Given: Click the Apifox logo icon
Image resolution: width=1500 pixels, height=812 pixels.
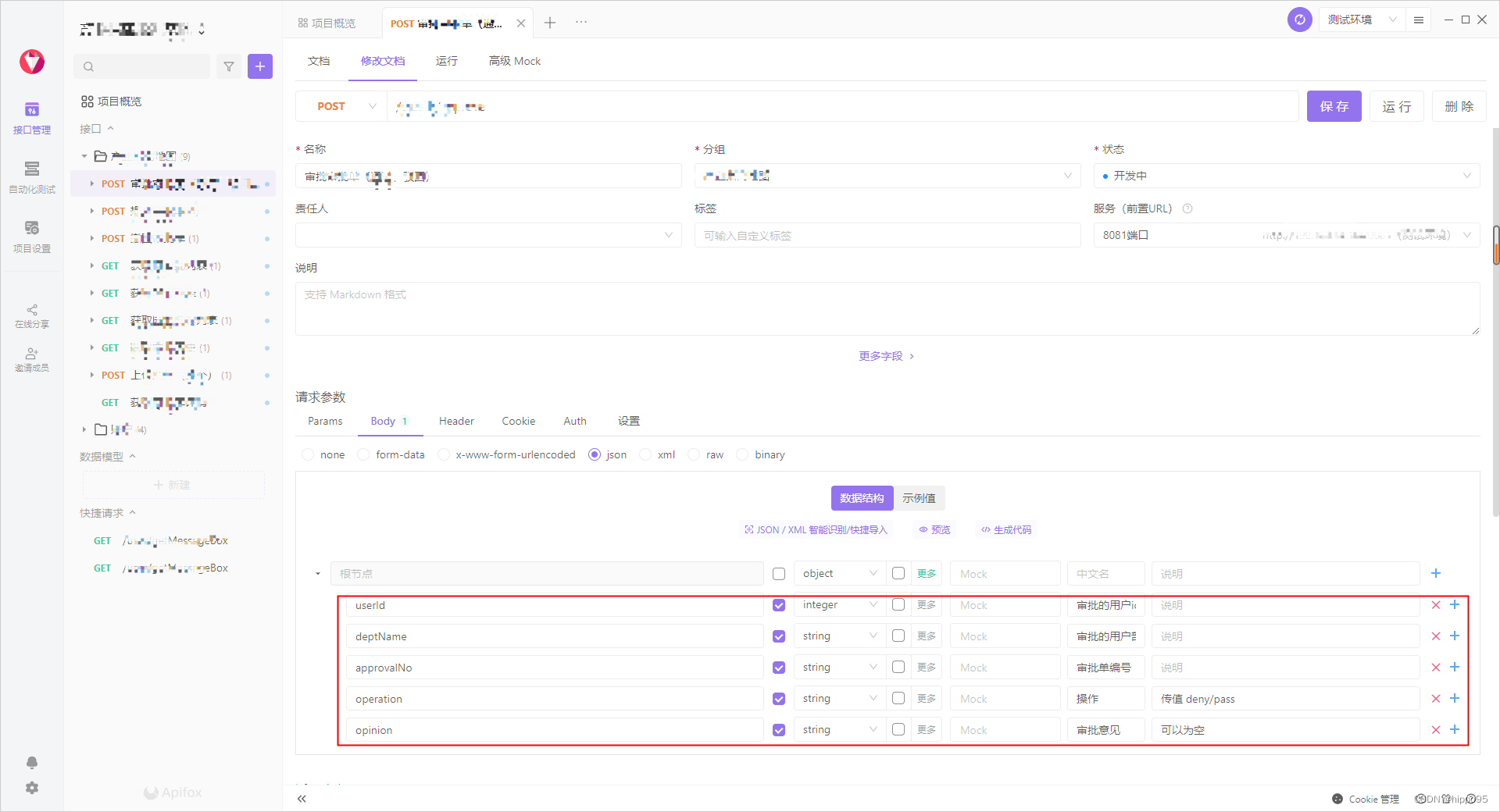Looking at the screenshot, I should 32,62.
